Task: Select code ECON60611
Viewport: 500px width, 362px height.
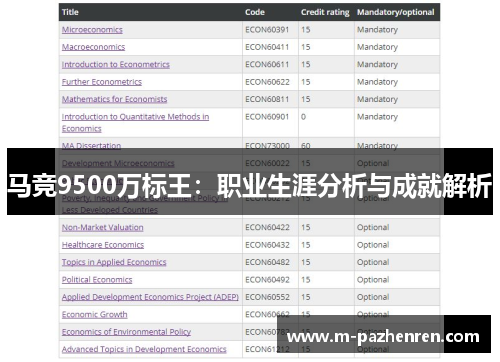Action: (x=267, y=64)
